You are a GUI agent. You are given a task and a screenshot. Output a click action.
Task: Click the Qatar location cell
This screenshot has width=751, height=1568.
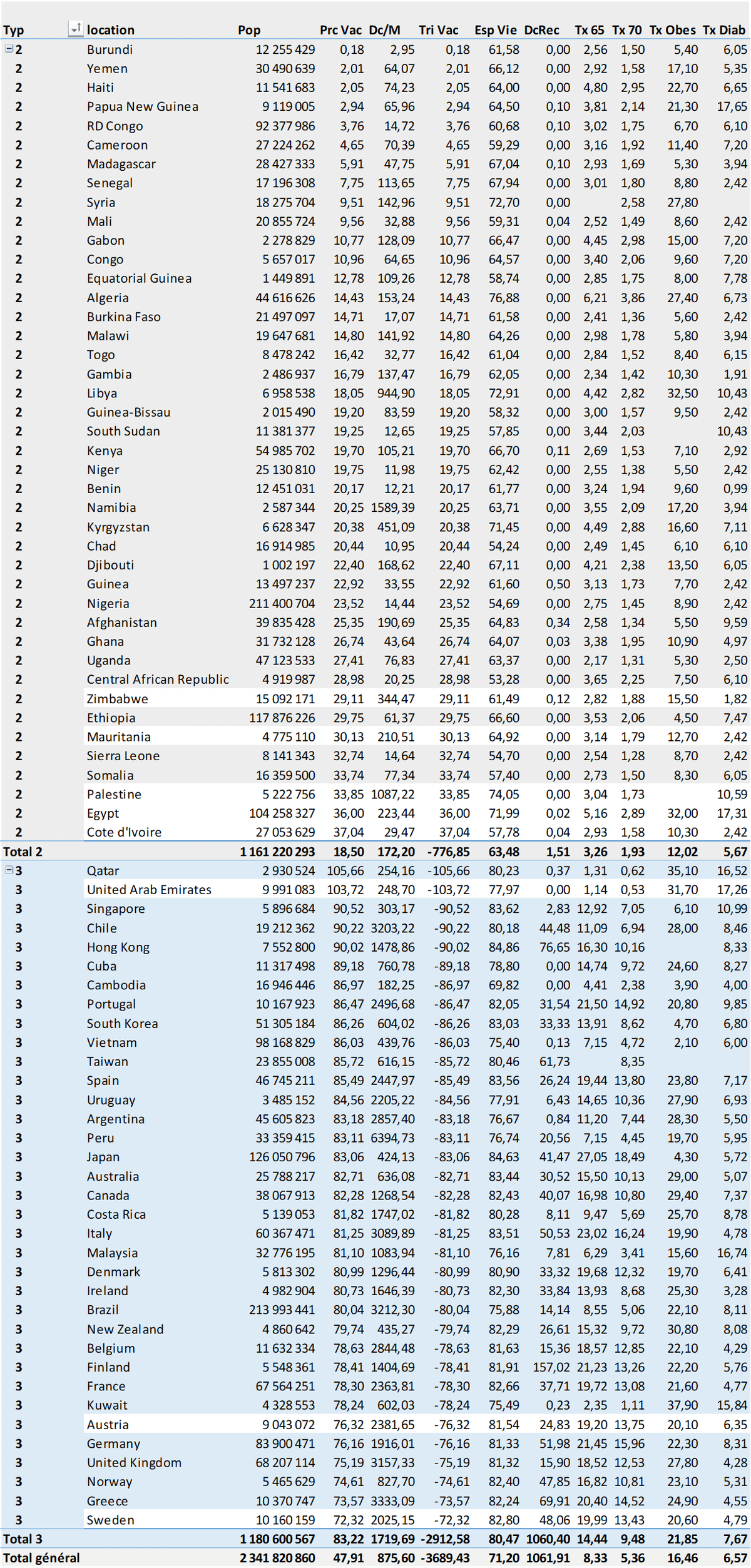(x=103, y=871)
